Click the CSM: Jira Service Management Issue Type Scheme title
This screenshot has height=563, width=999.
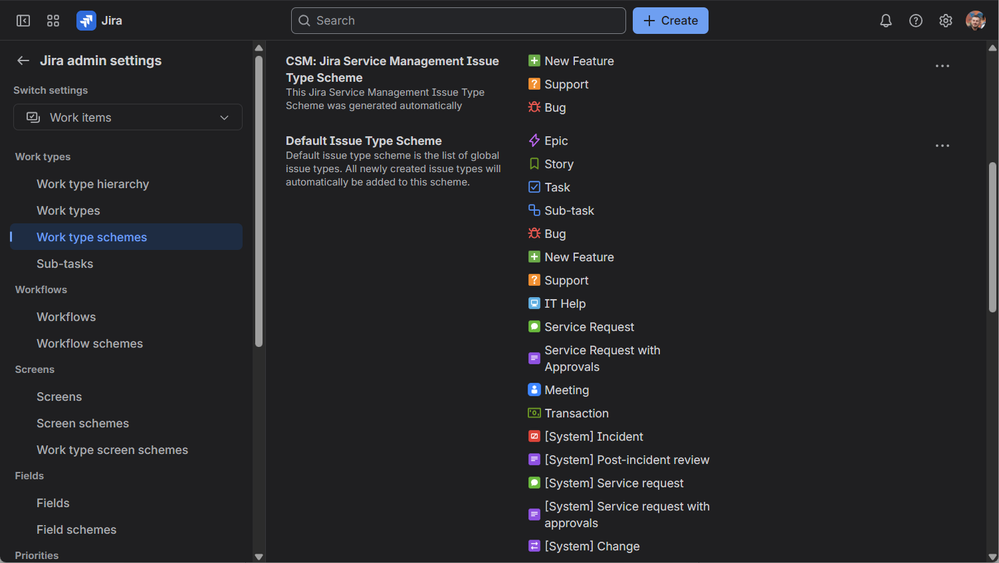pos(392,69)
